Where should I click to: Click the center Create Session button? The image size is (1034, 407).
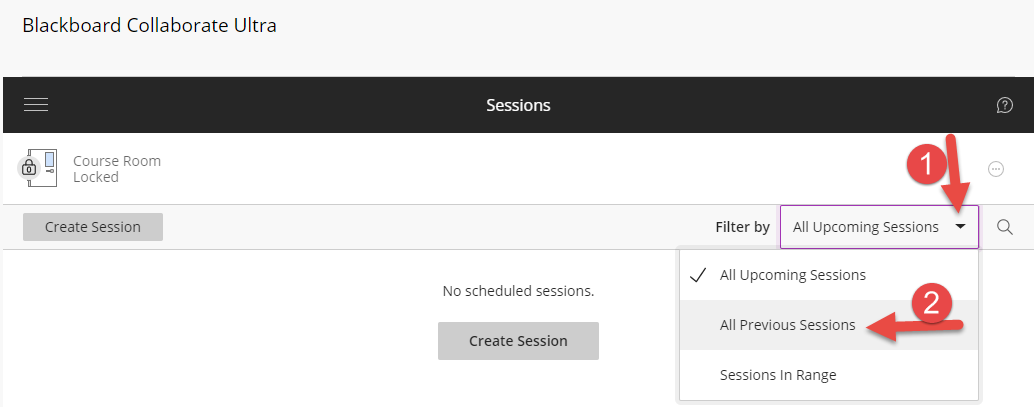(x=518, y=341)
